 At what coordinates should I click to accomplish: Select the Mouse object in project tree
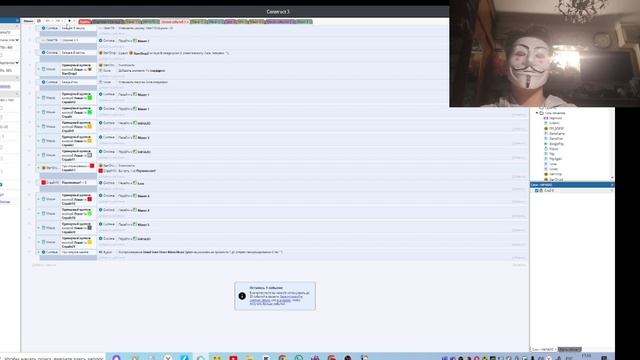tap(554, 149)
